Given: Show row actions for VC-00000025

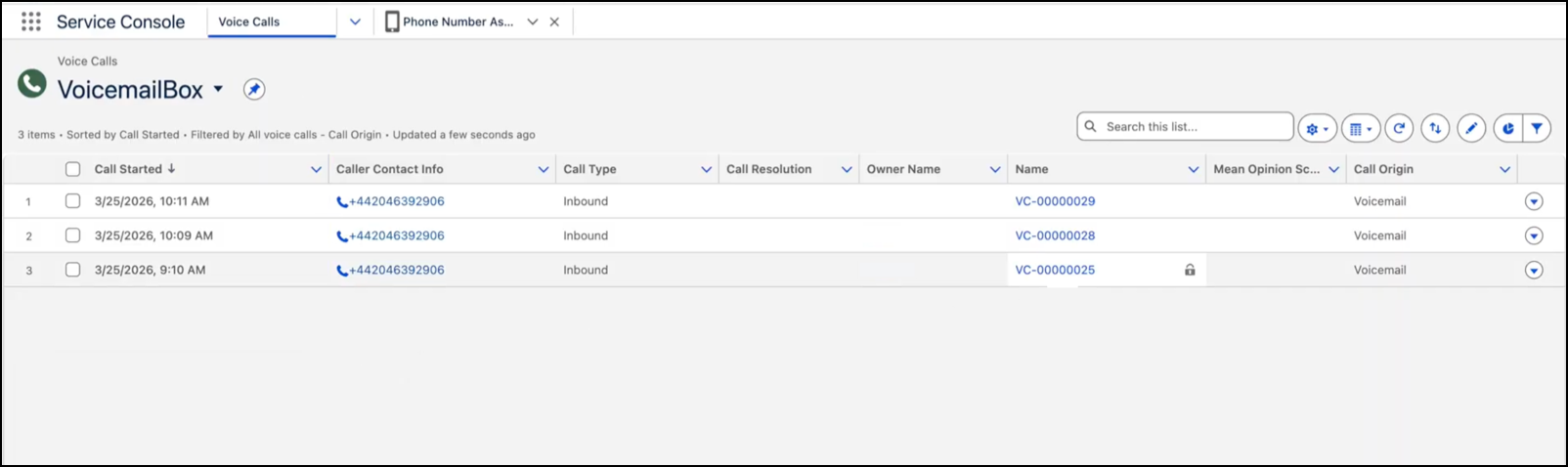Looking at the screenshot, I should click(1534, 270).
